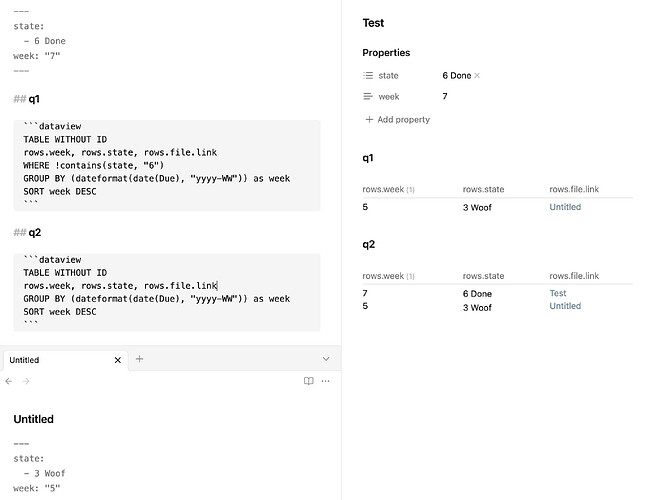
Task: Edit the week property value 7
Action: [x=445, y=96]
